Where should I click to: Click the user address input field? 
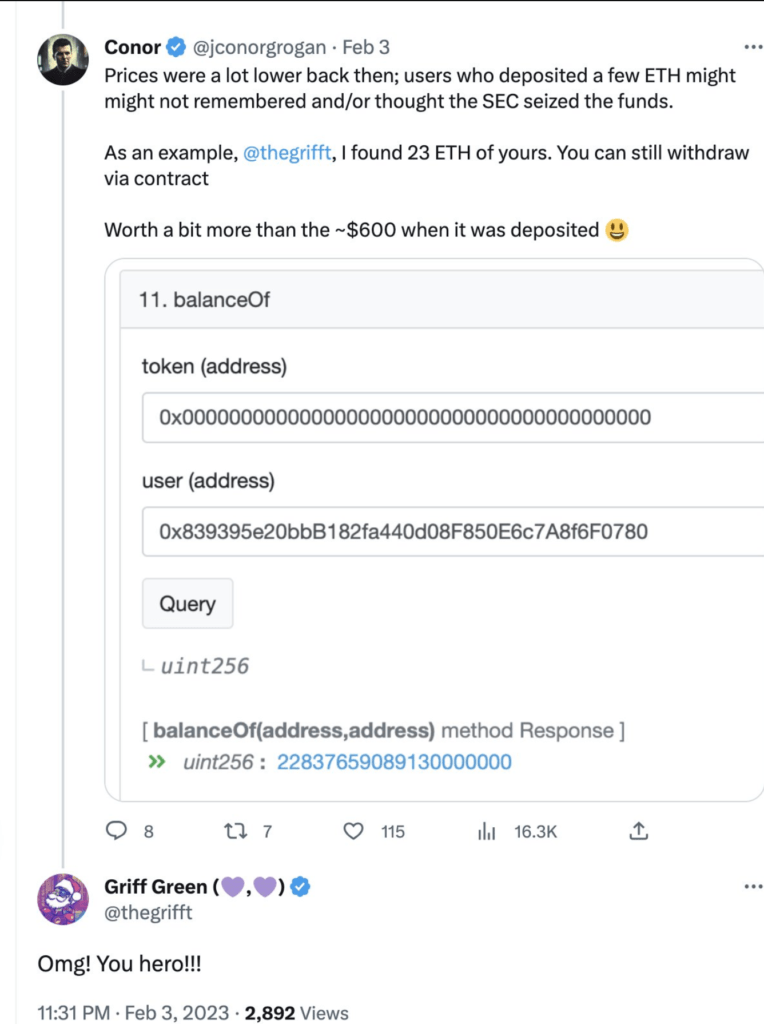tap(452, 531)
